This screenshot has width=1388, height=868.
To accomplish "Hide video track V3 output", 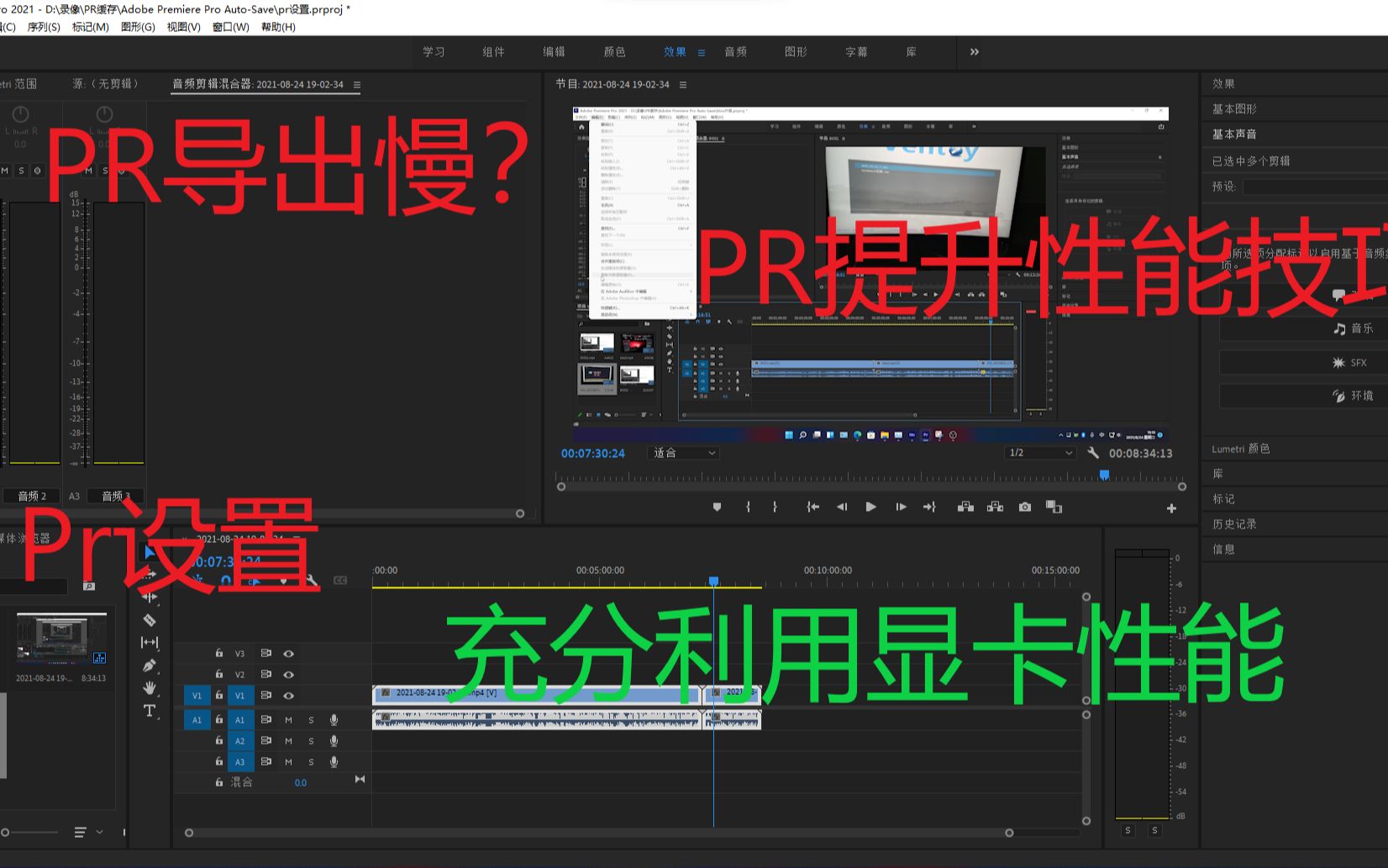I will [288, 654].
